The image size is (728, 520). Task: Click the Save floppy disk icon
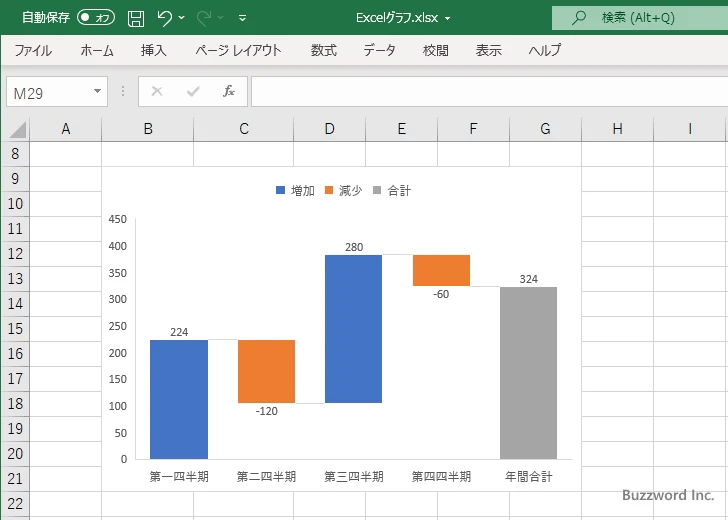click(x=136, y=18)
